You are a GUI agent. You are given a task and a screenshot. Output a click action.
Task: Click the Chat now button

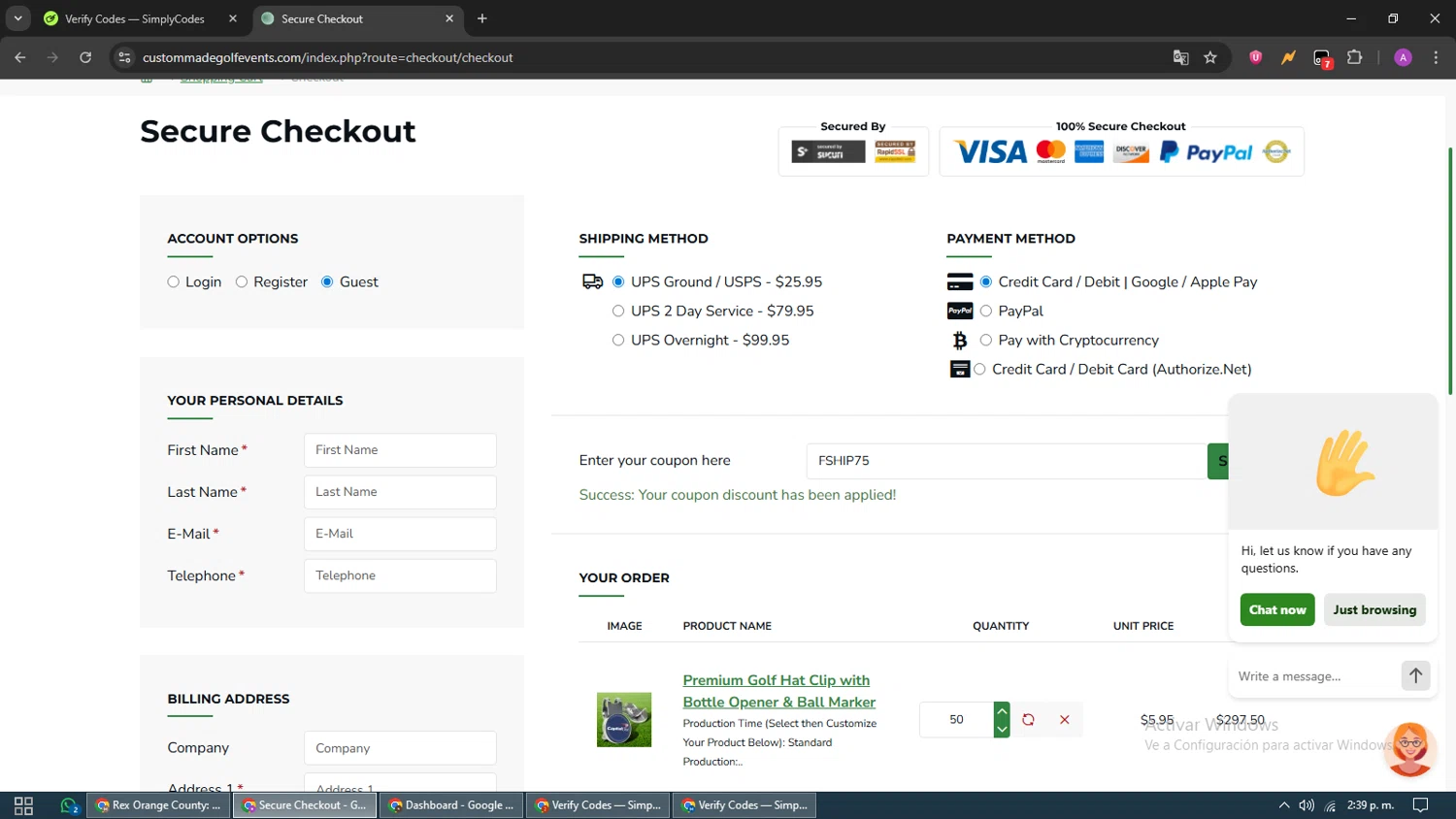(1277, 609)
